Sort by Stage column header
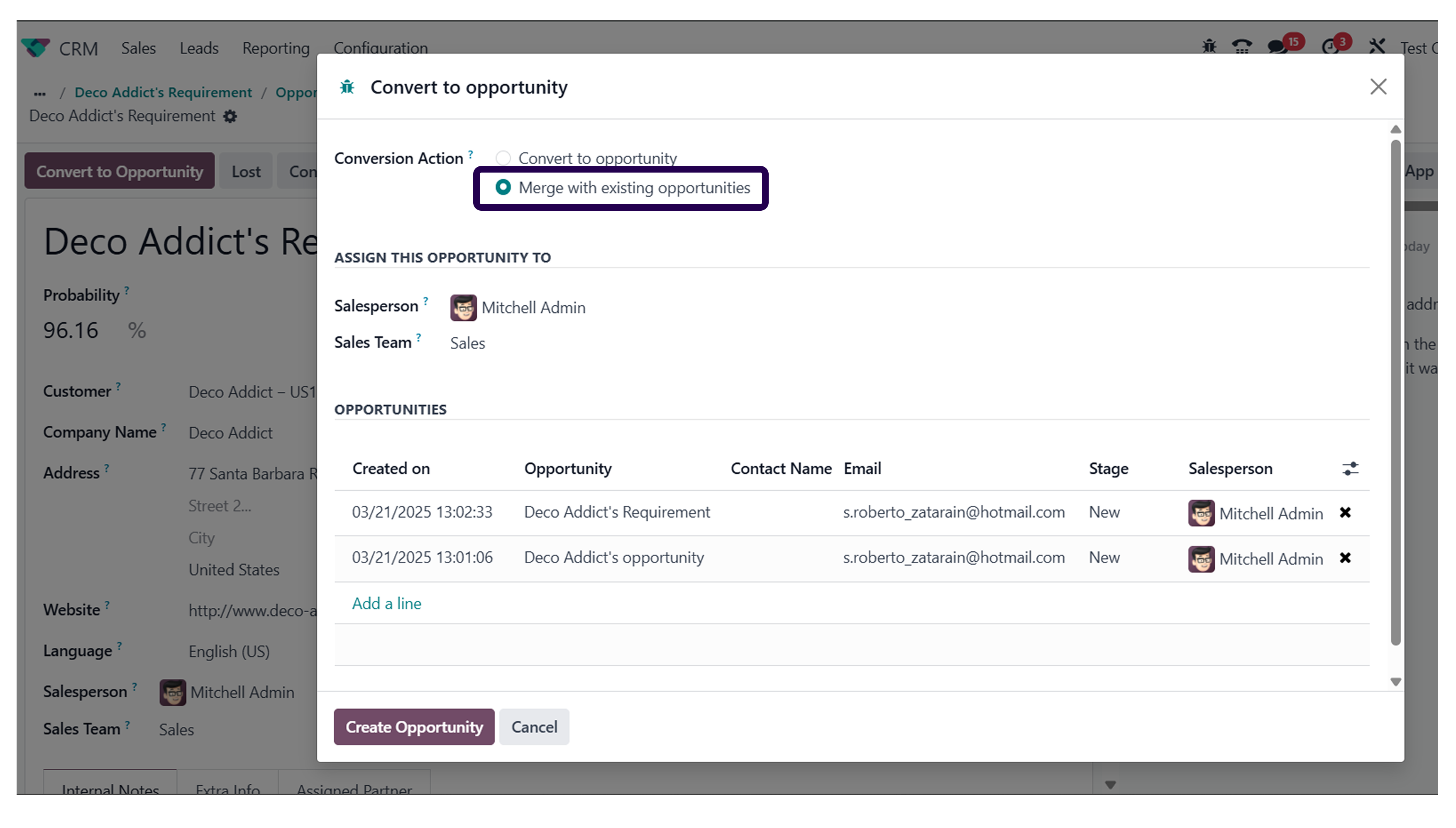The height and width of the screenshot is (828, 1456). [1108, 469]
